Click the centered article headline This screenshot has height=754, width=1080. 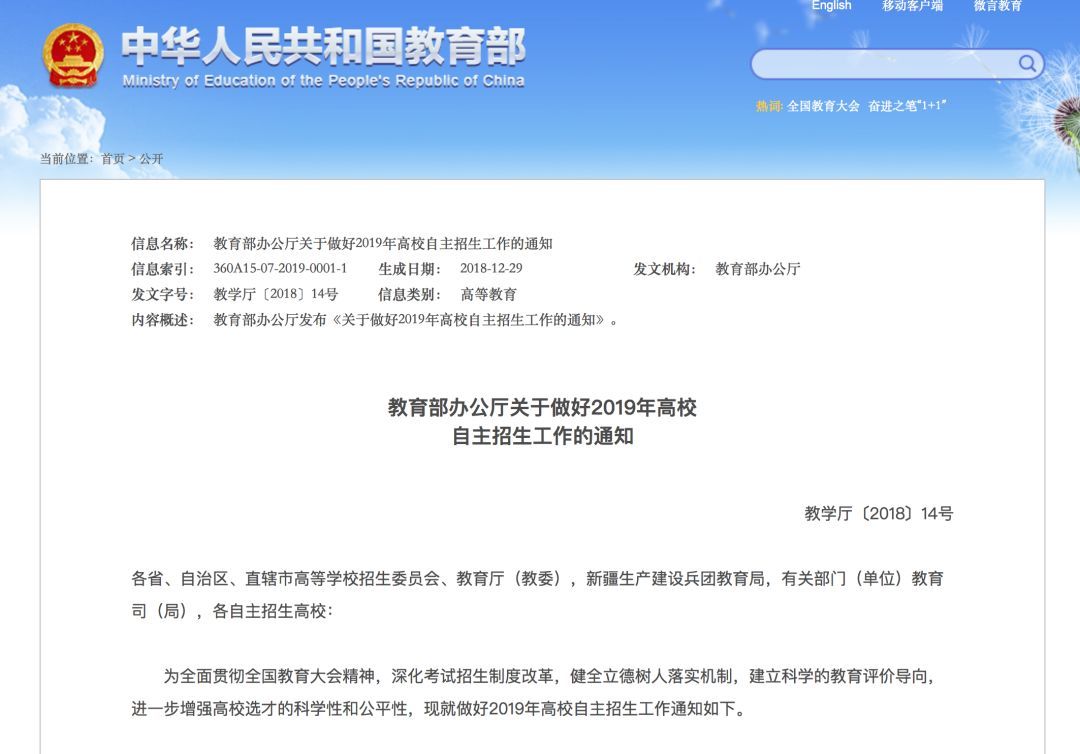point(542,421)
